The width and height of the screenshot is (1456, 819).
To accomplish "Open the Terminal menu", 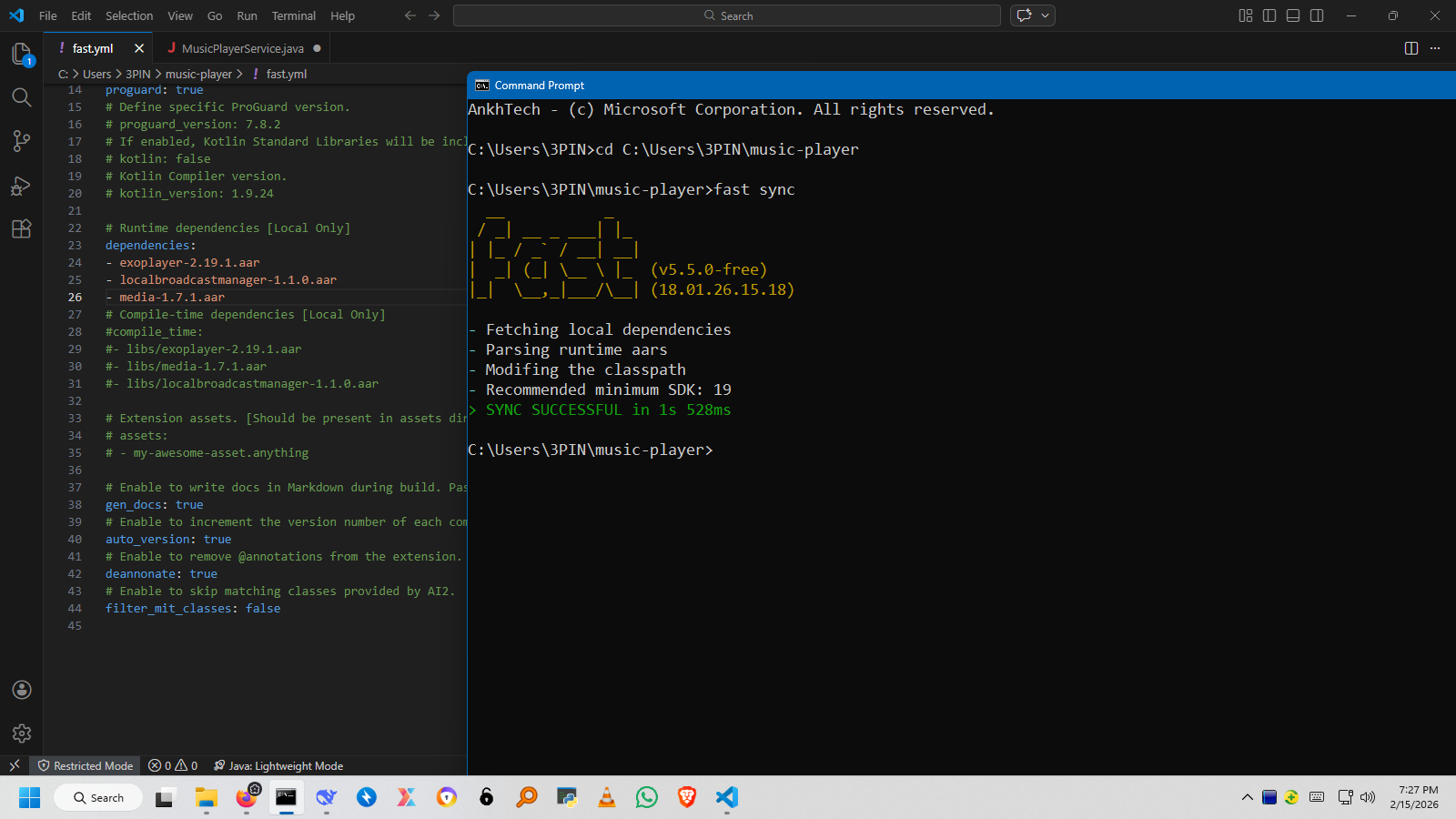I will tap(293, 15).
